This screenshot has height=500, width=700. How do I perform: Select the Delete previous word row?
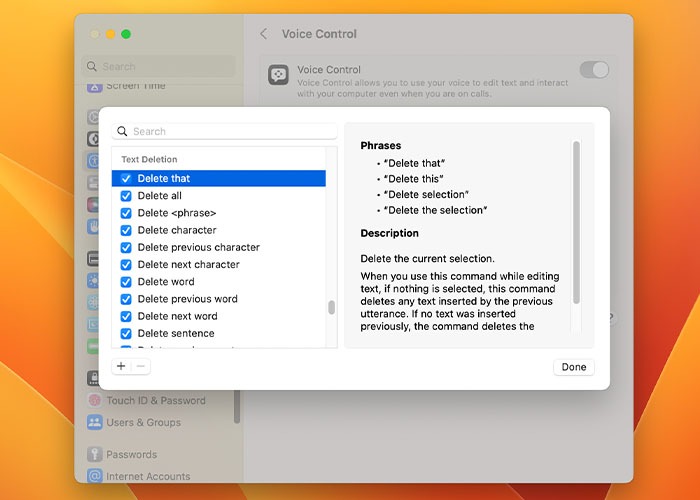pyautogui.click(x=219, y=299)
